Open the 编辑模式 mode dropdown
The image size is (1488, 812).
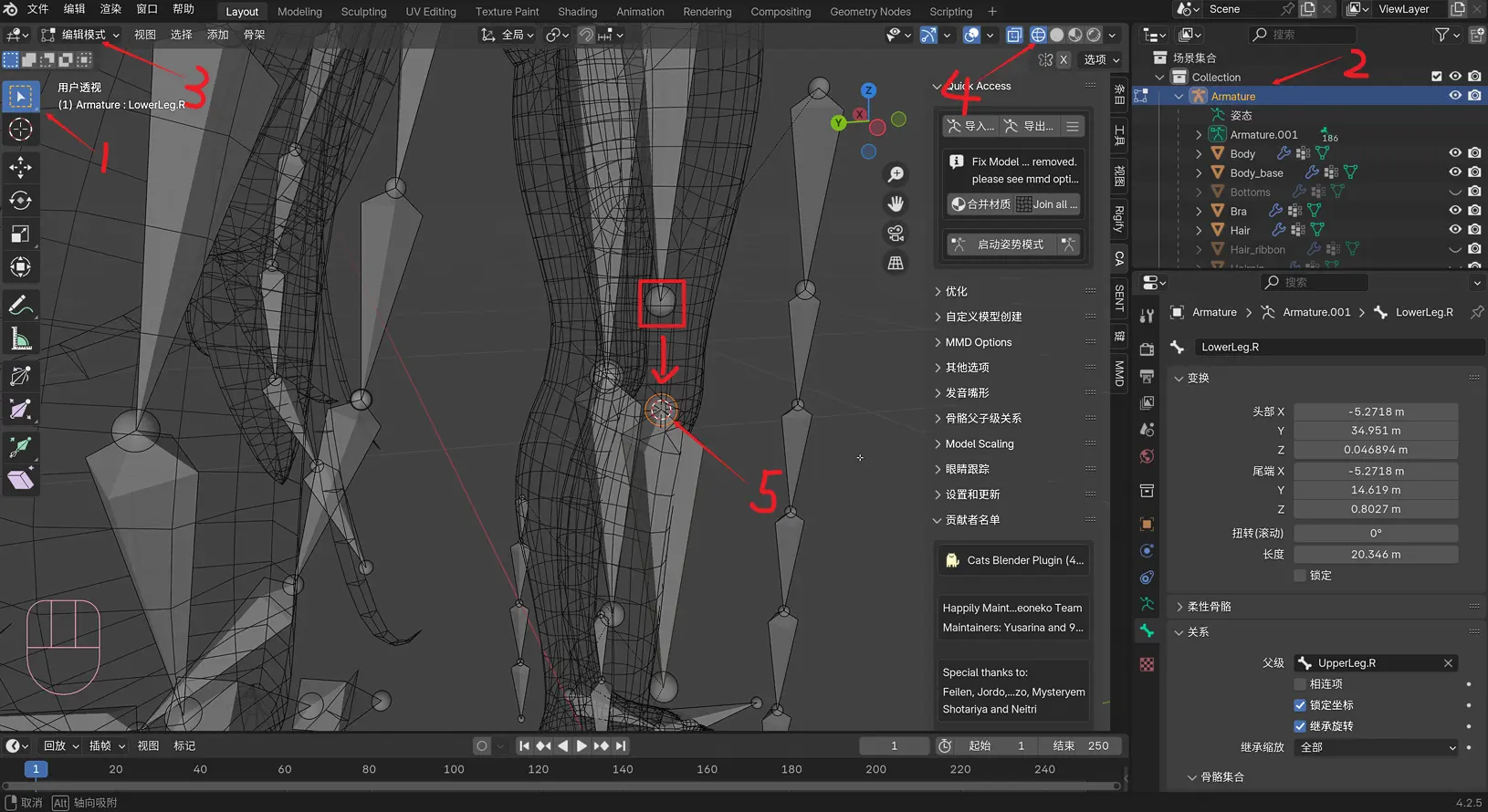81,35
